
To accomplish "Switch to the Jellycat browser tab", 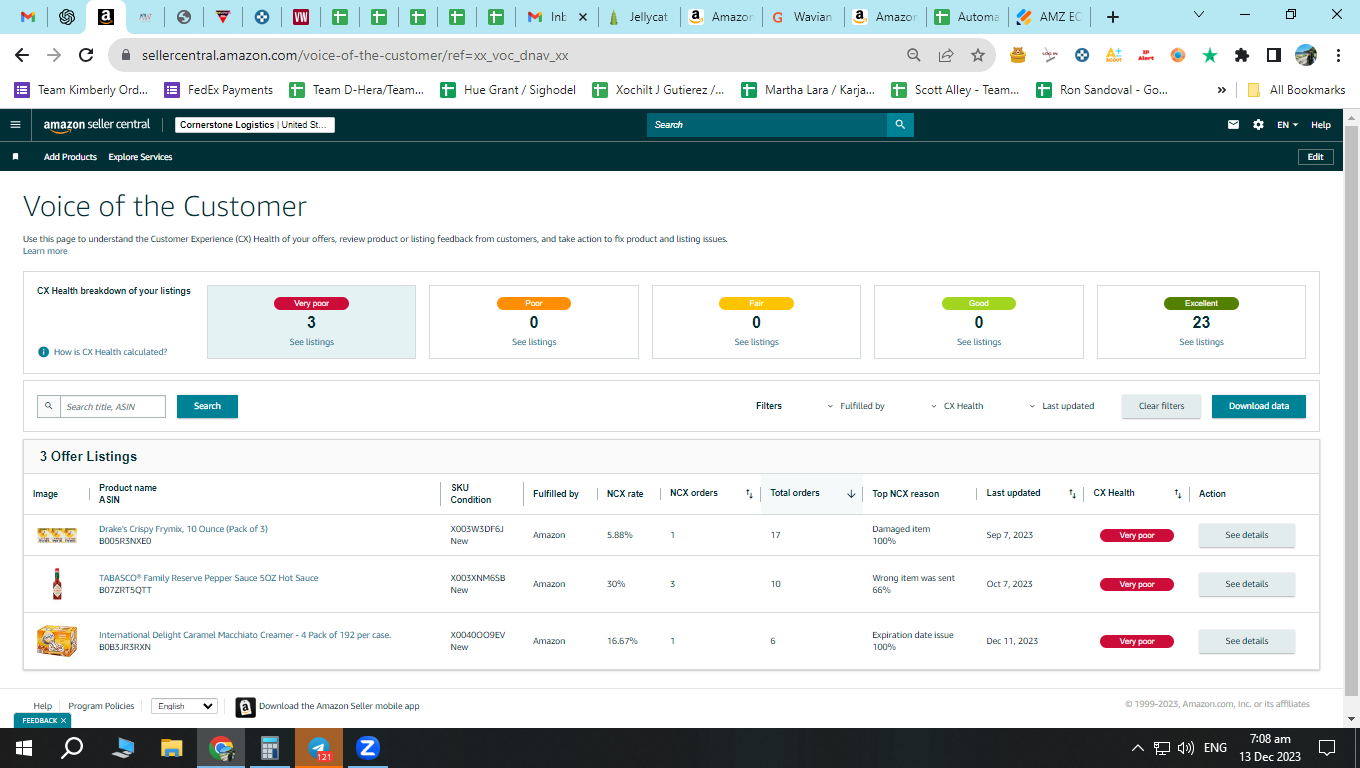I will [640, 17].
